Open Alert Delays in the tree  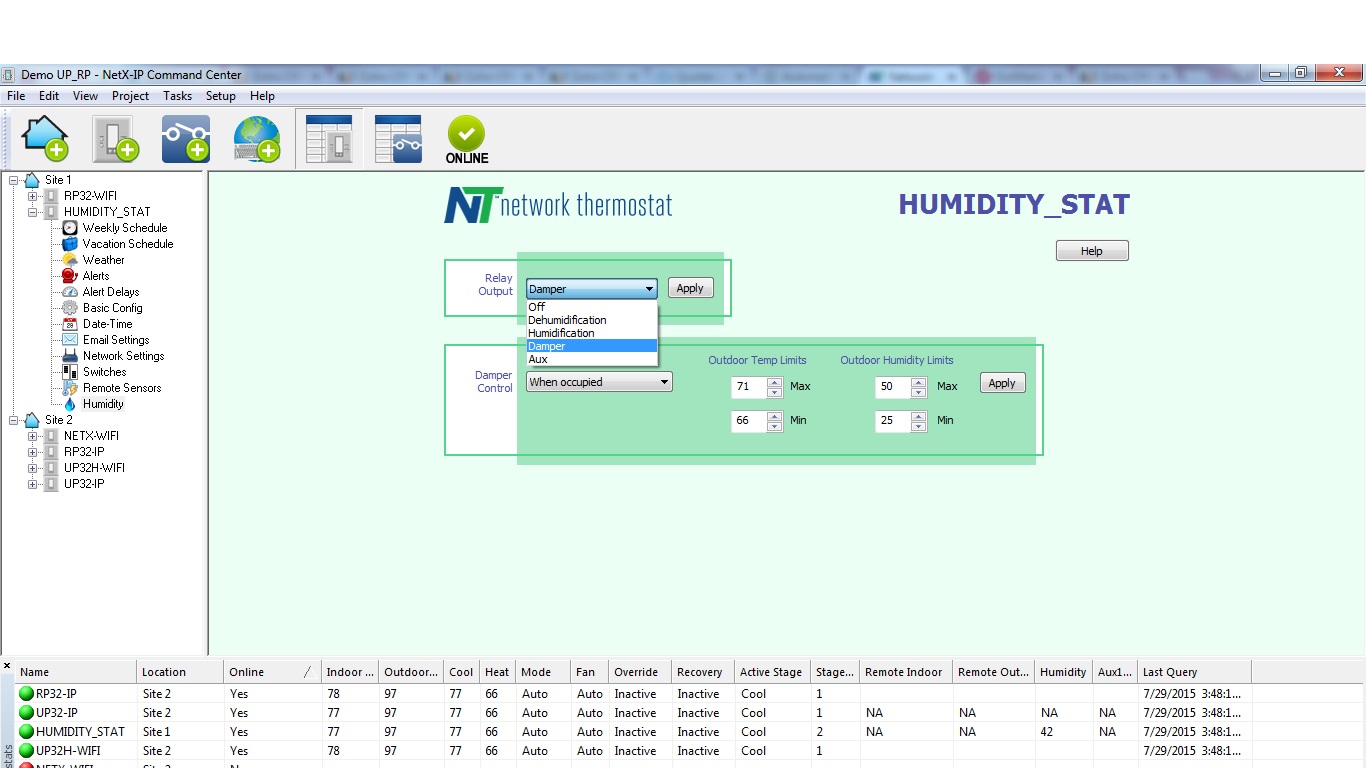pyautogui.click(x=111, y=292)
